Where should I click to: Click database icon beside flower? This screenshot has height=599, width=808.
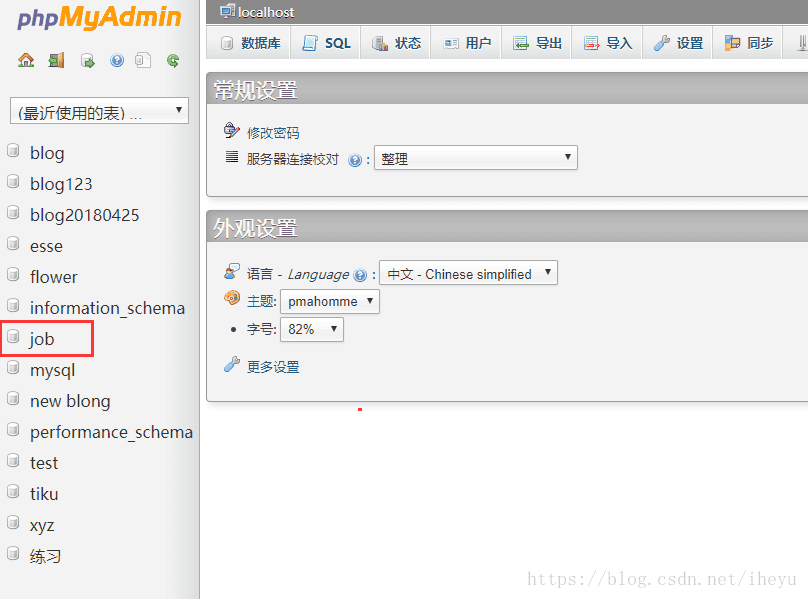click(13, 275)
